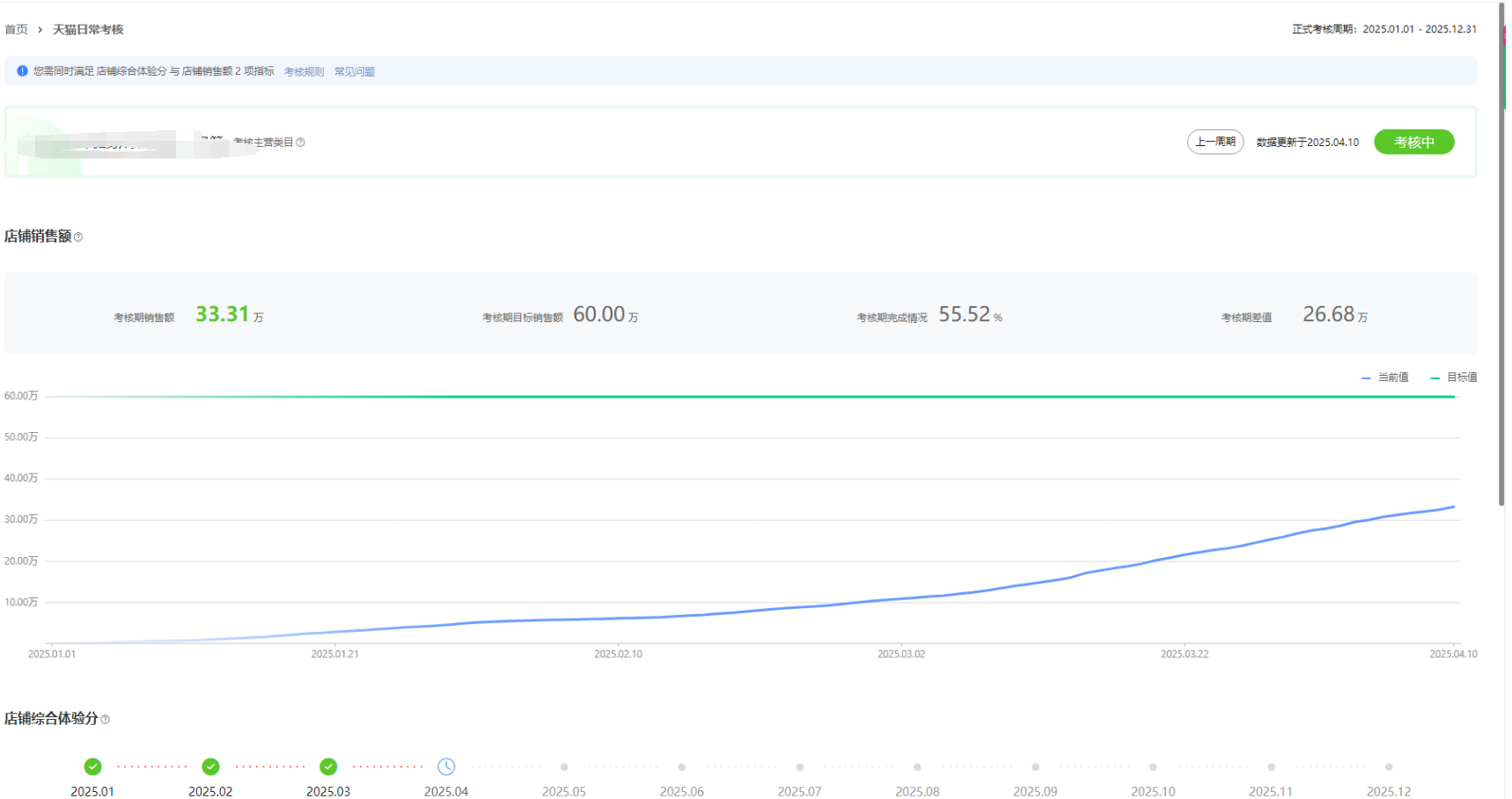Go to 首页 in breadcrumb

click(x=16, y=30)
